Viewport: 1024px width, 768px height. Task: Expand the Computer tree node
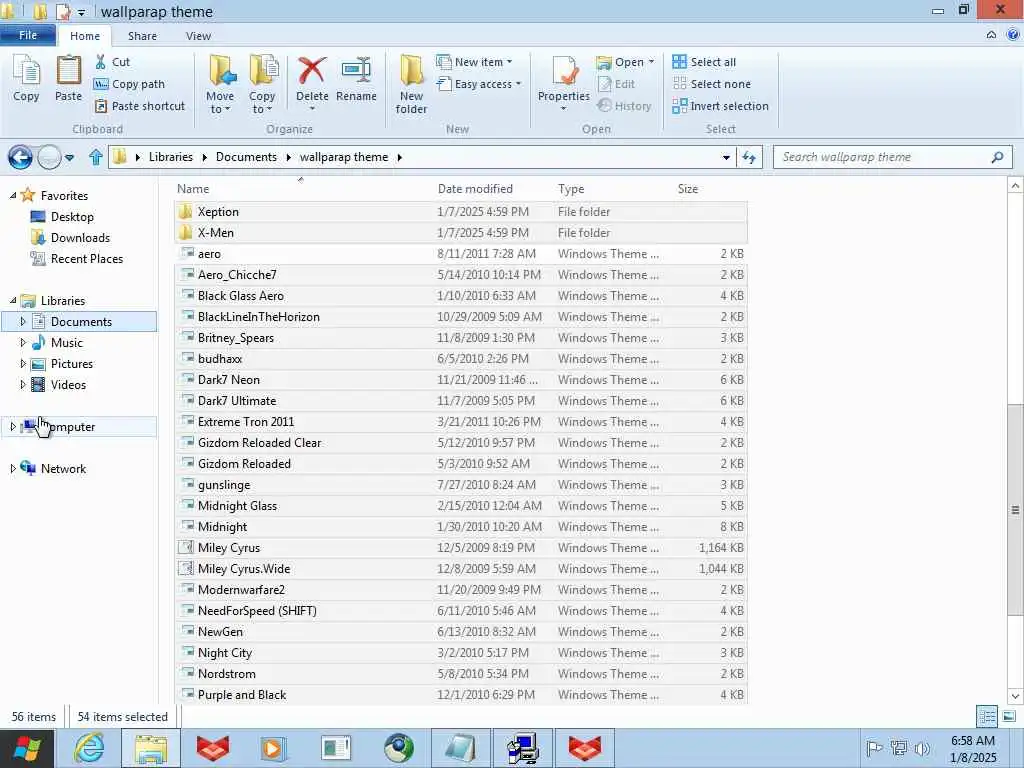(13, 426)
